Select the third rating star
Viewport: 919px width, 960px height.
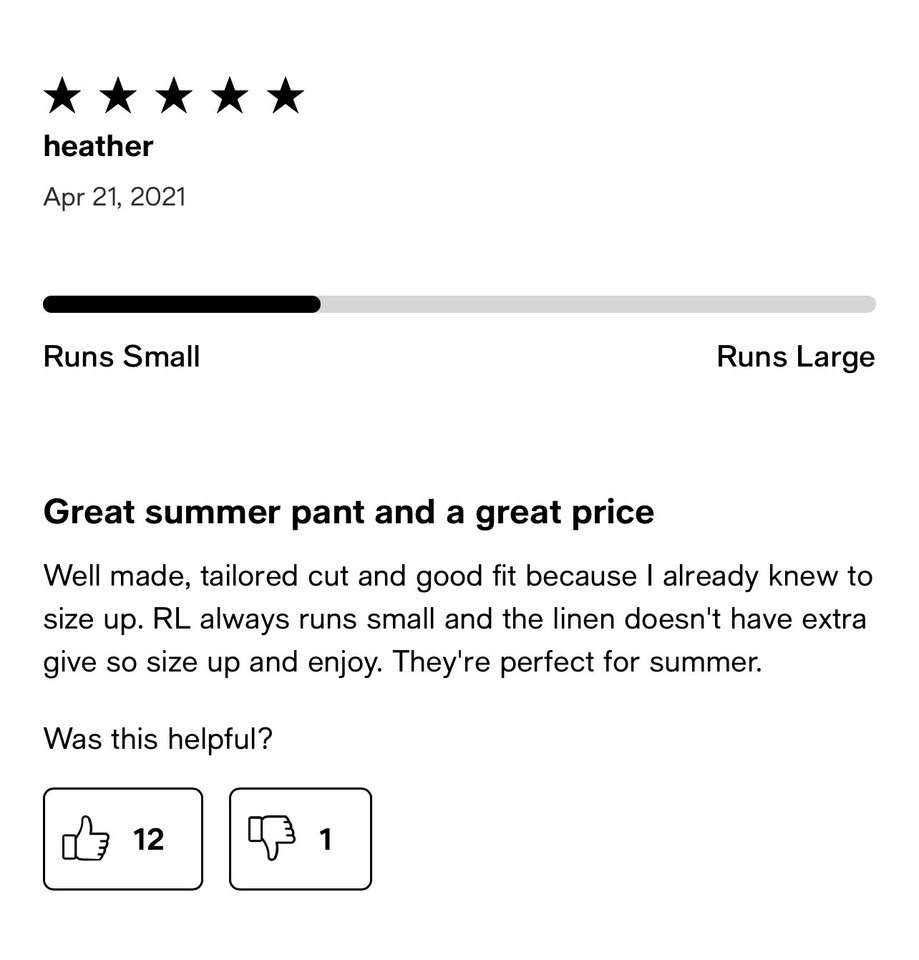point(174,96)
